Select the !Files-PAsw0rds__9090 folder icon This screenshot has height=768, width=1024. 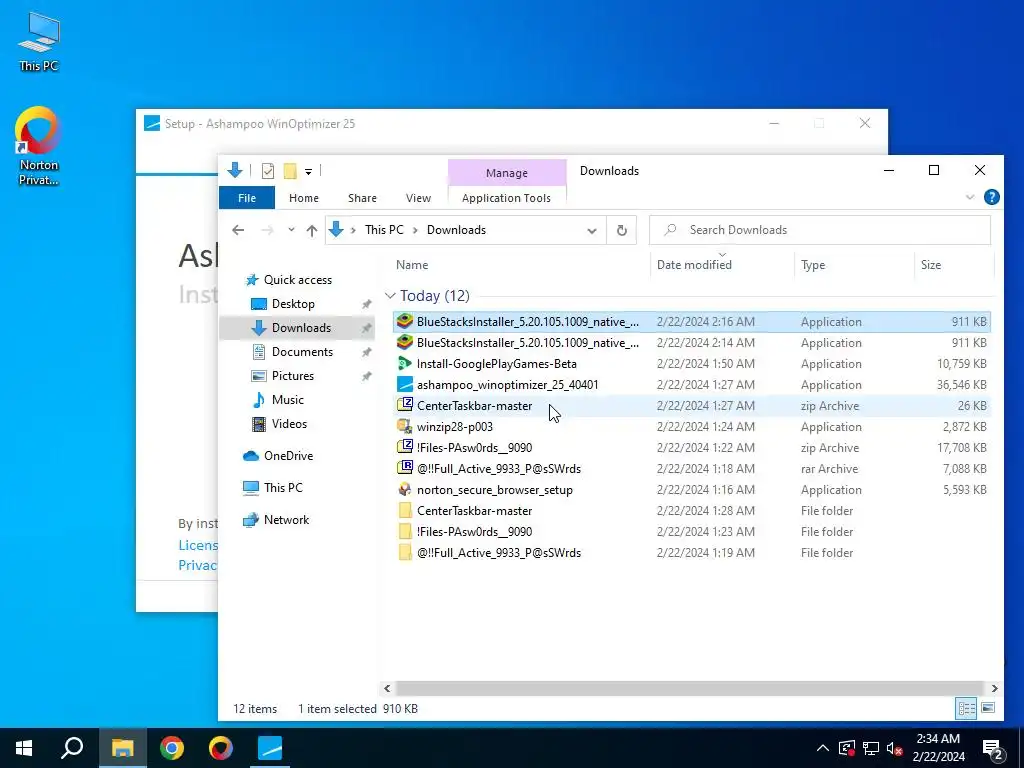405,532
